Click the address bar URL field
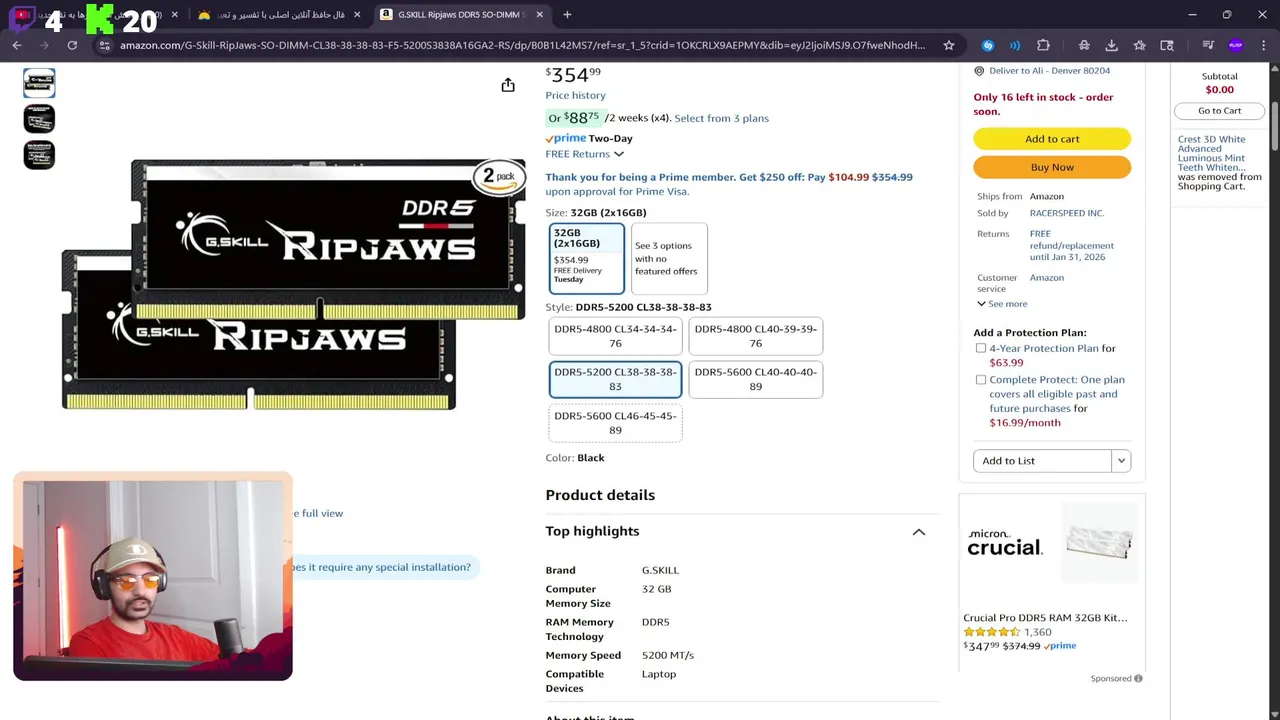 [x=522, y=45]
